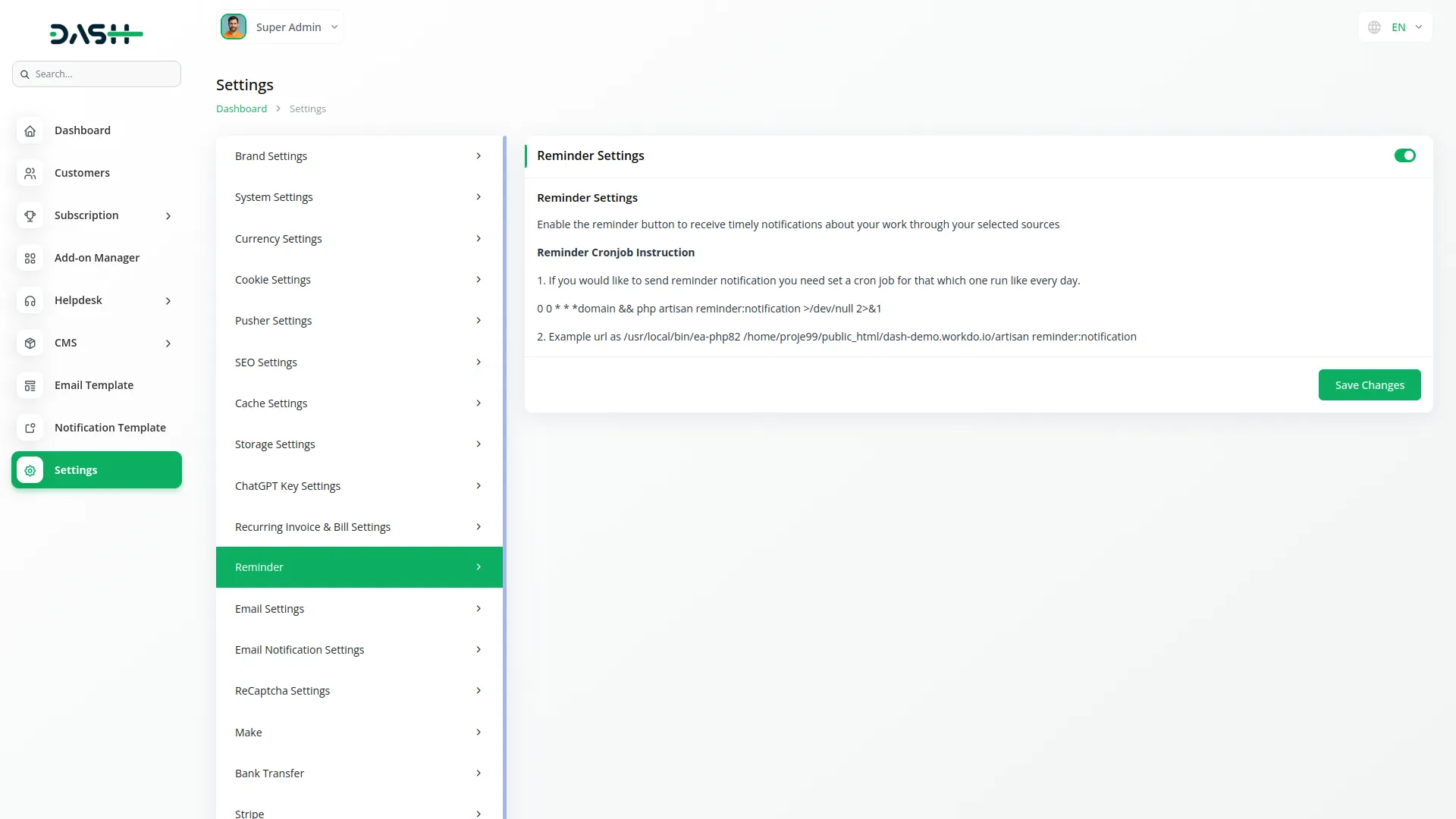Click the globe language icon
1456x819 pixels.
[x=1374, y=27]
